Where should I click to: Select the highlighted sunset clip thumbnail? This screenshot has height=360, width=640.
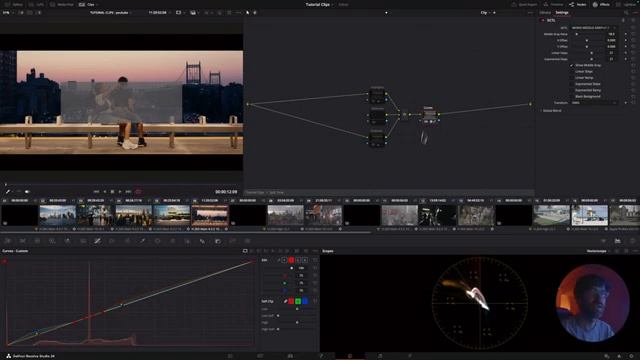(x=210, y=215)
